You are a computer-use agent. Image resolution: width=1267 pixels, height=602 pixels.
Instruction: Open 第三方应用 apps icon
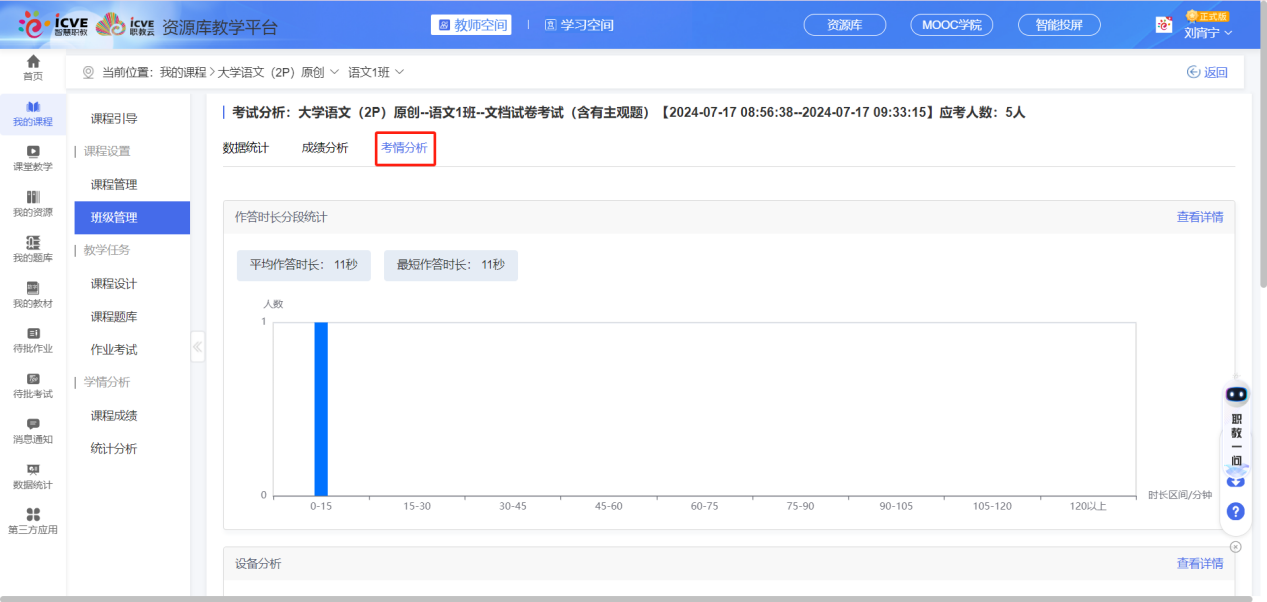click(33, 521)
